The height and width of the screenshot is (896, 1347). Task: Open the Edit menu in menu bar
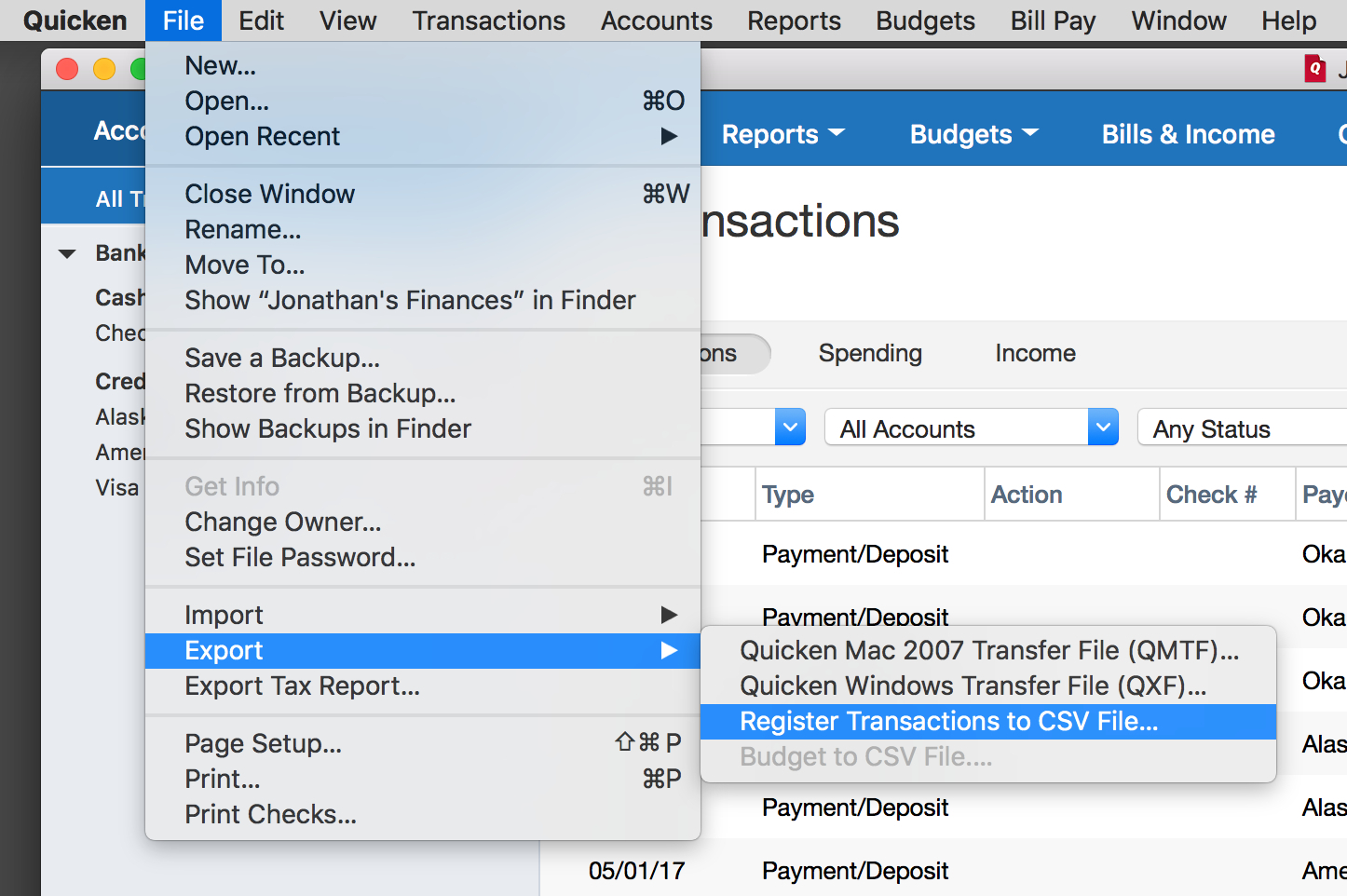point(261,20)
